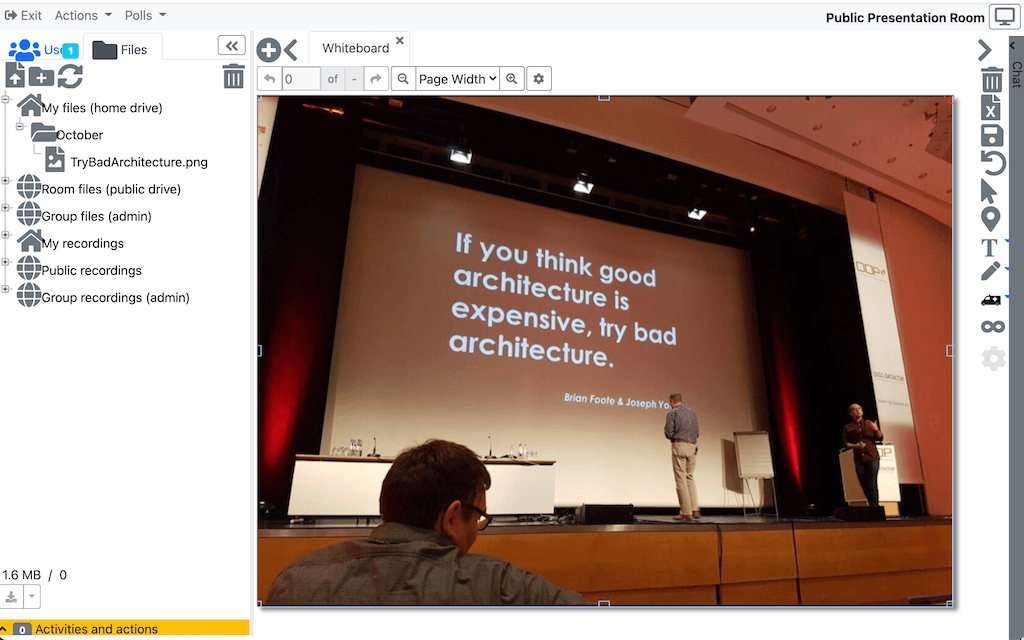This screenshot has height=640, width=1024.
Task: Click the page number input field
Action: pos(300,79)
